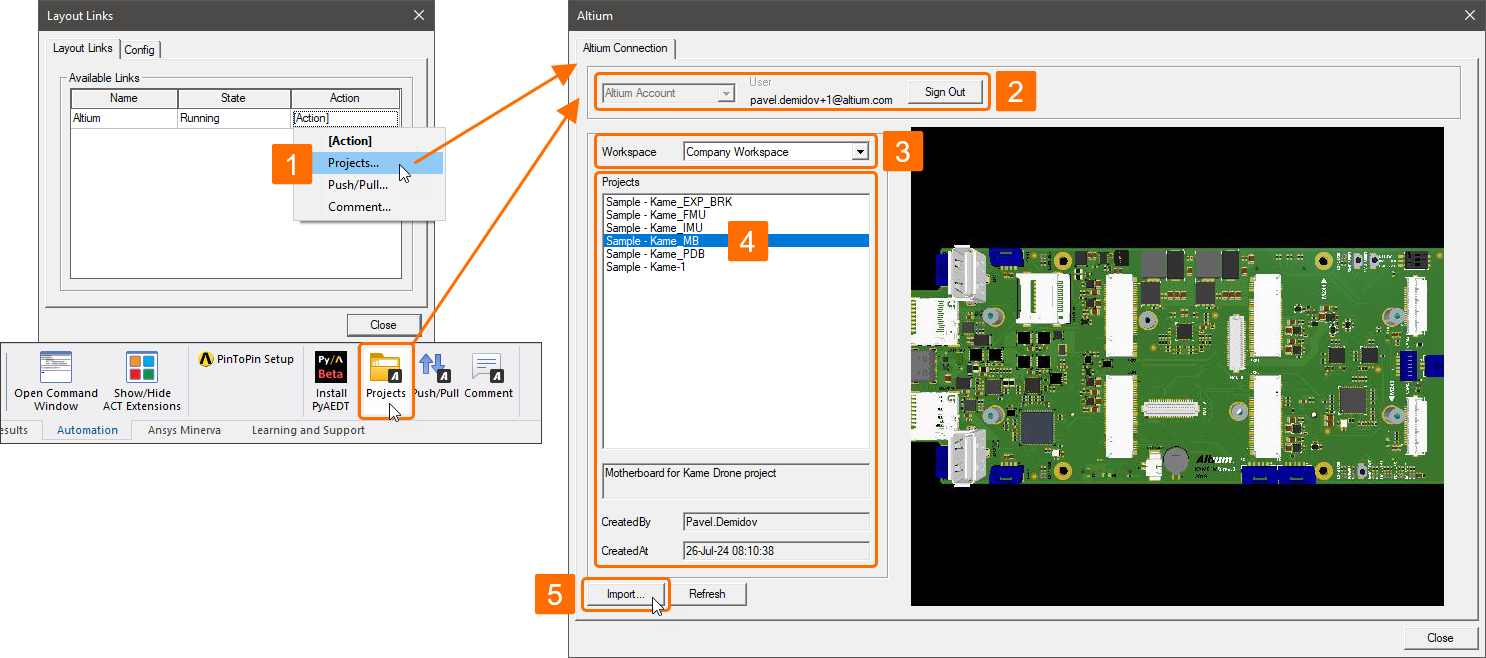The image size is (1486, 658).
Task: Click the Name column header
Action: 124,98
